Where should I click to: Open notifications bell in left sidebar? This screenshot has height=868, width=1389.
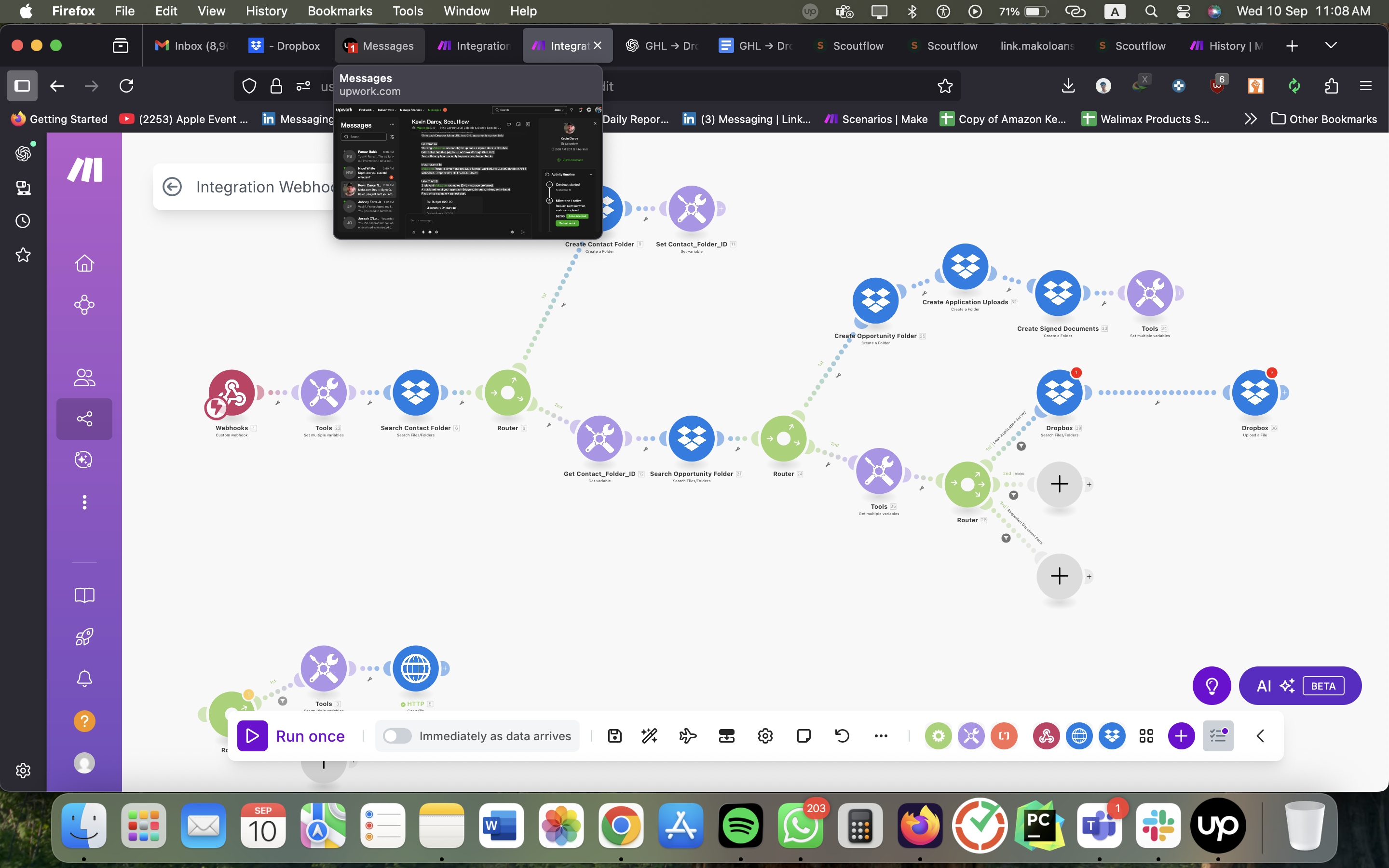click(84, 678)
